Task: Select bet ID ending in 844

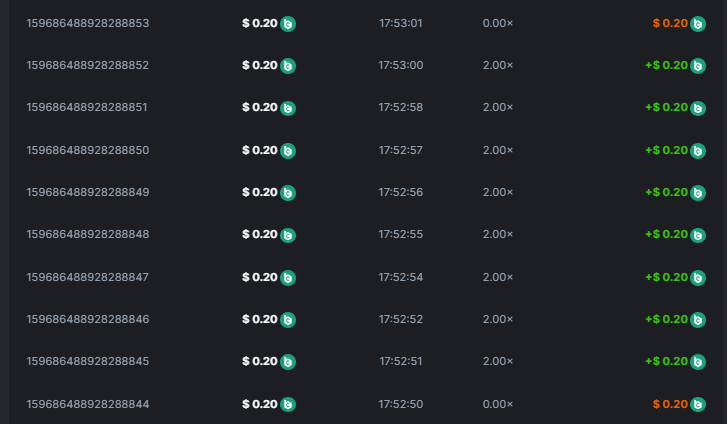Action: click(87, 404)
